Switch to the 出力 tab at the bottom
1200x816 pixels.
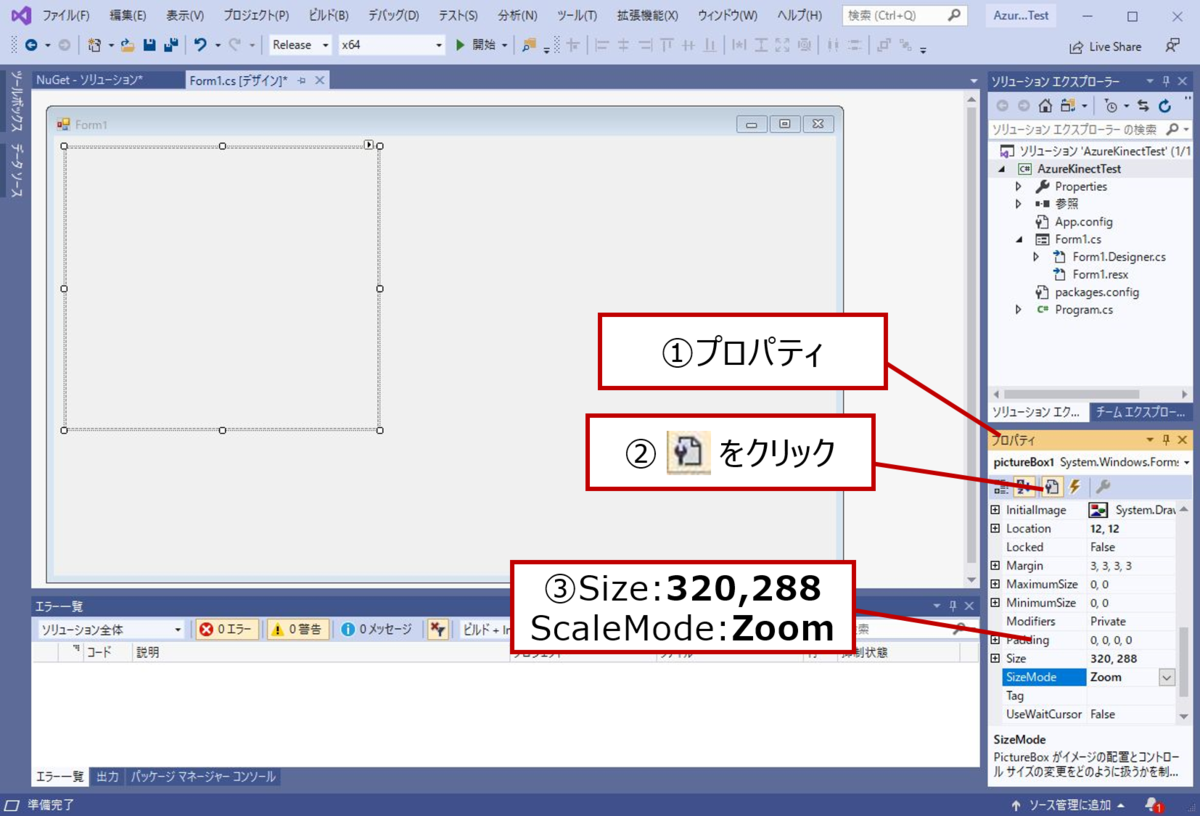107,776
